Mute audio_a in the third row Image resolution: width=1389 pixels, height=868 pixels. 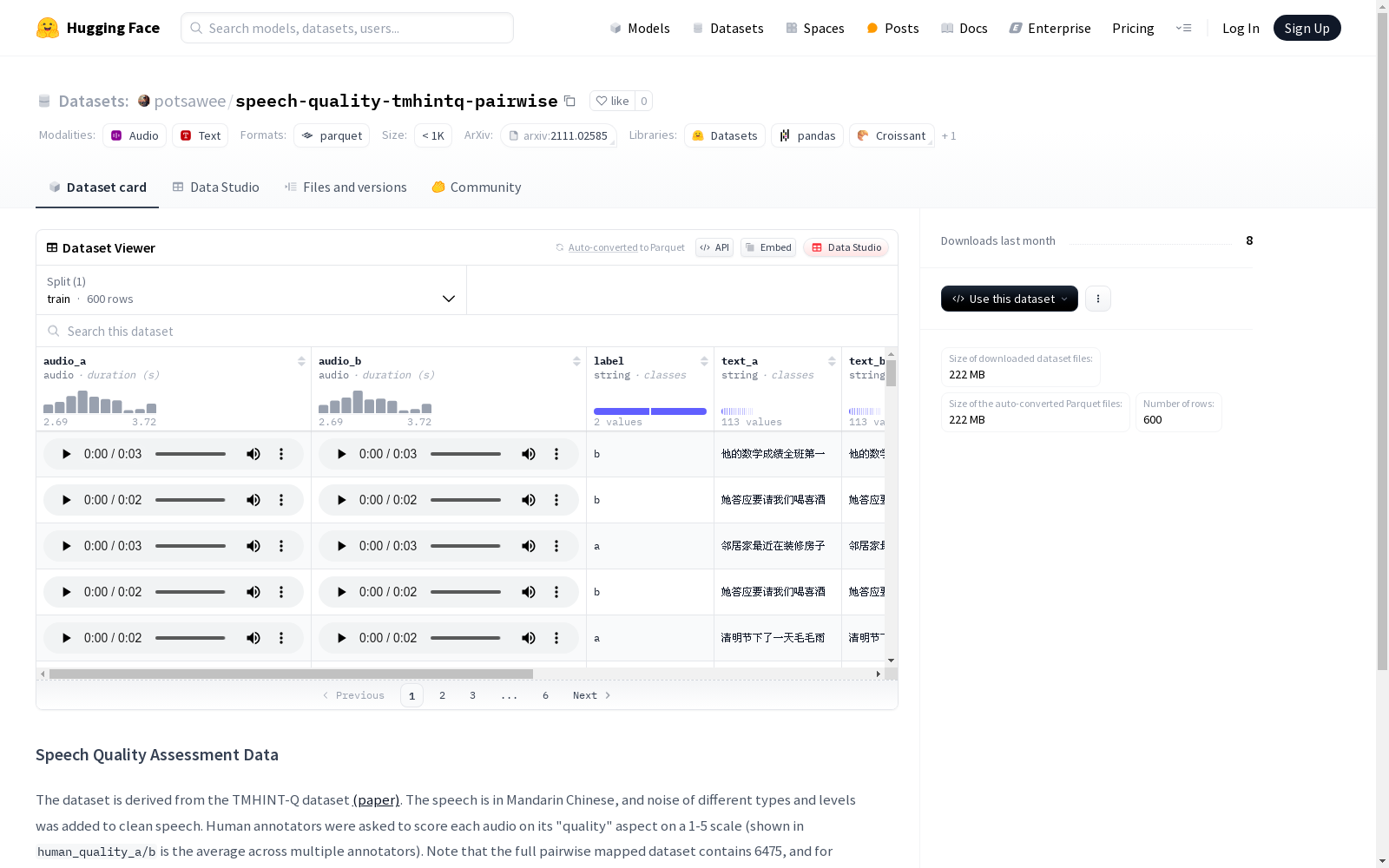click(x=253, y=546)
